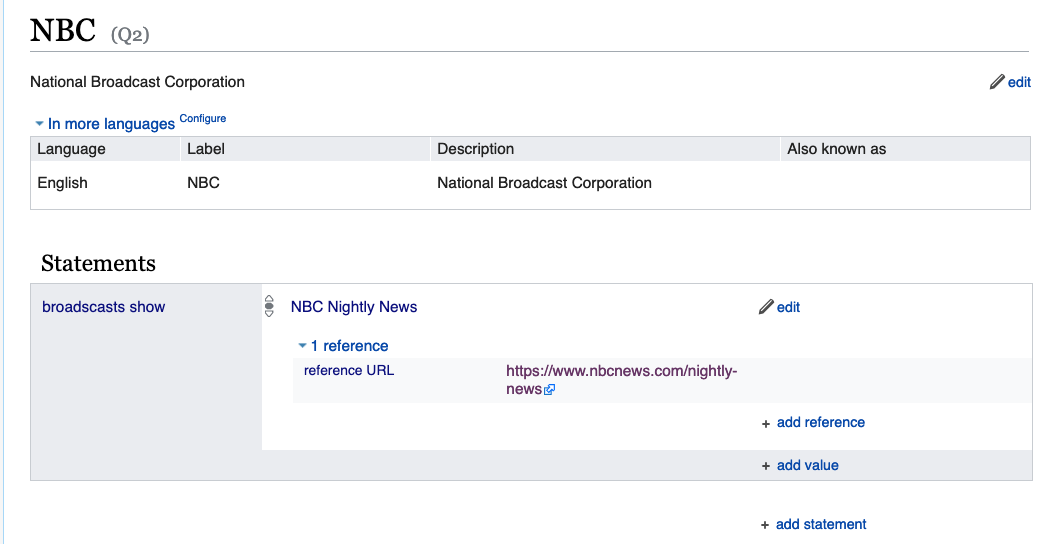Screen dimensions: 1049x544
Task: Click the plus icon beside add statement
Action: (x=765, y=525)
